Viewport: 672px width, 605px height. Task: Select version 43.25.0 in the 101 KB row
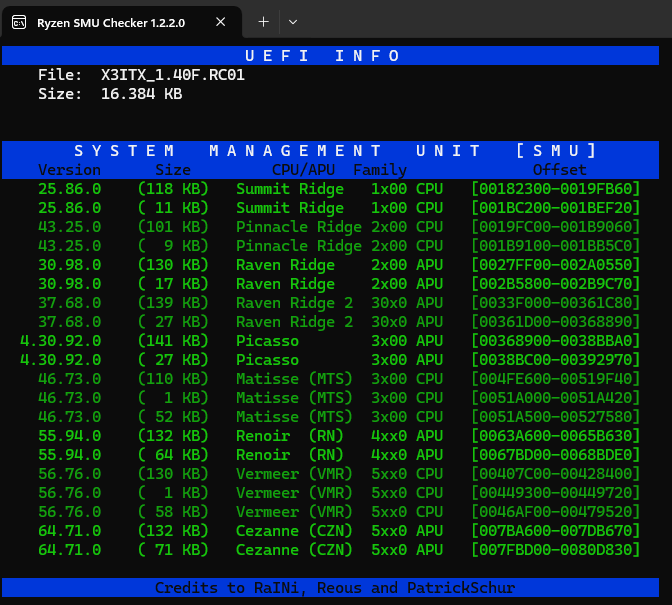coord(69,227)
